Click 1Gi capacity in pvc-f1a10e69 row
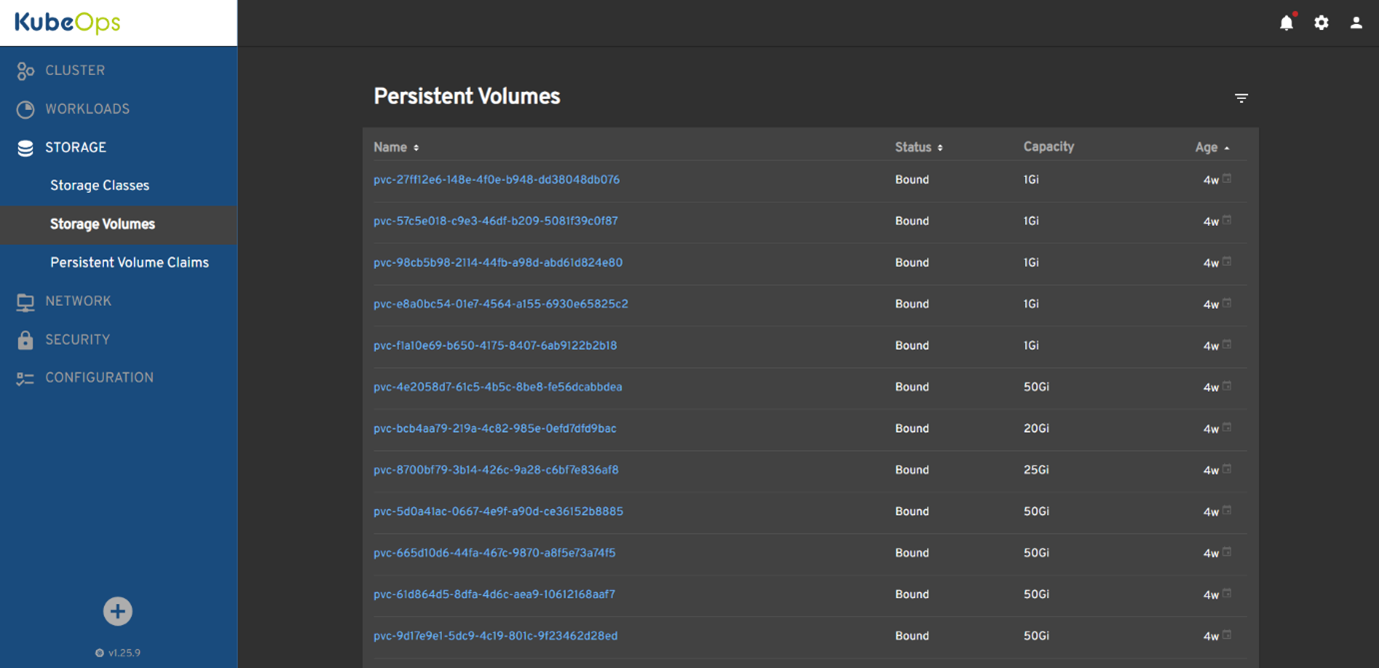This screenshot has width=1379, height=668. pos(1031,346)
